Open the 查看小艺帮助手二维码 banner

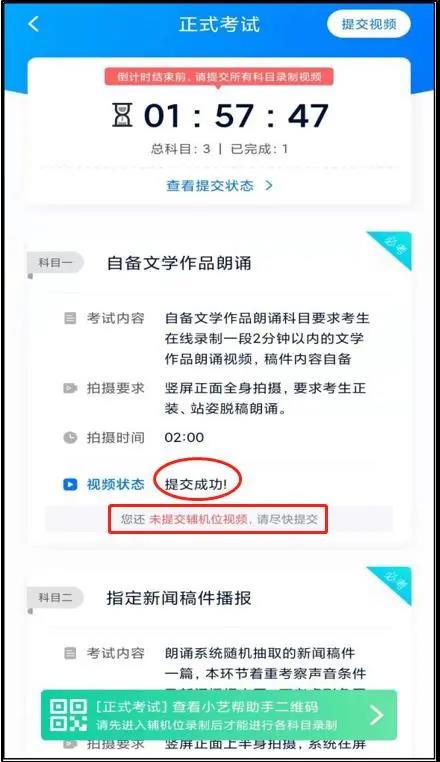pos(219,715)
